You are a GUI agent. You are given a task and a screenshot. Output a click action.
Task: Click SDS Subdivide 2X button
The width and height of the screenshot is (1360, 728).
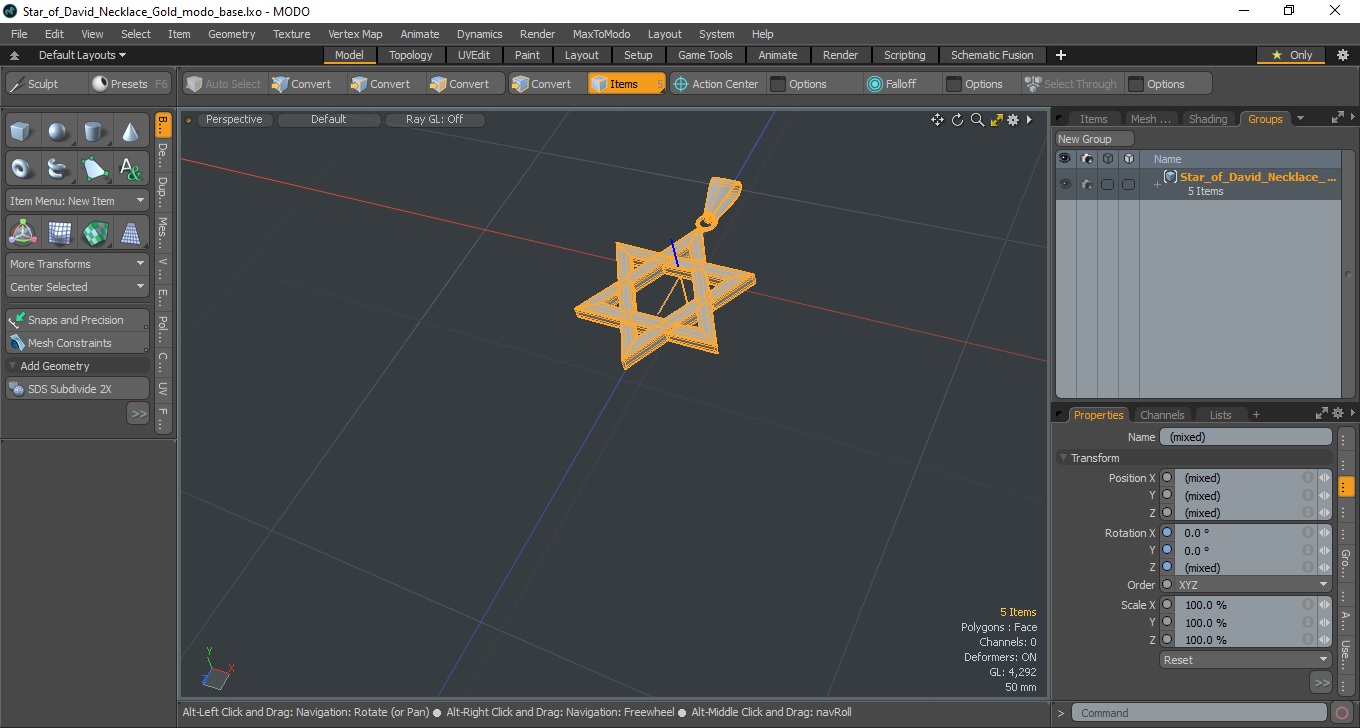(x=77, y=388)
